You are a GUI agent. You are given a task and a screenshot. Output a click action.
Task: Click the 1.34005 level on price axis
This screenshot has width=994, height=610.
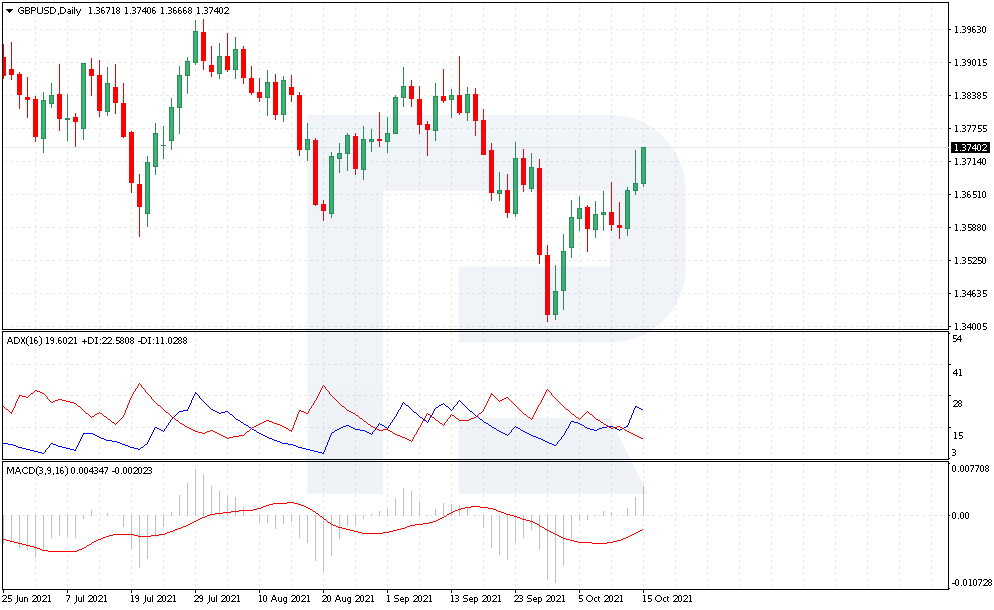[x=968, y=327]
